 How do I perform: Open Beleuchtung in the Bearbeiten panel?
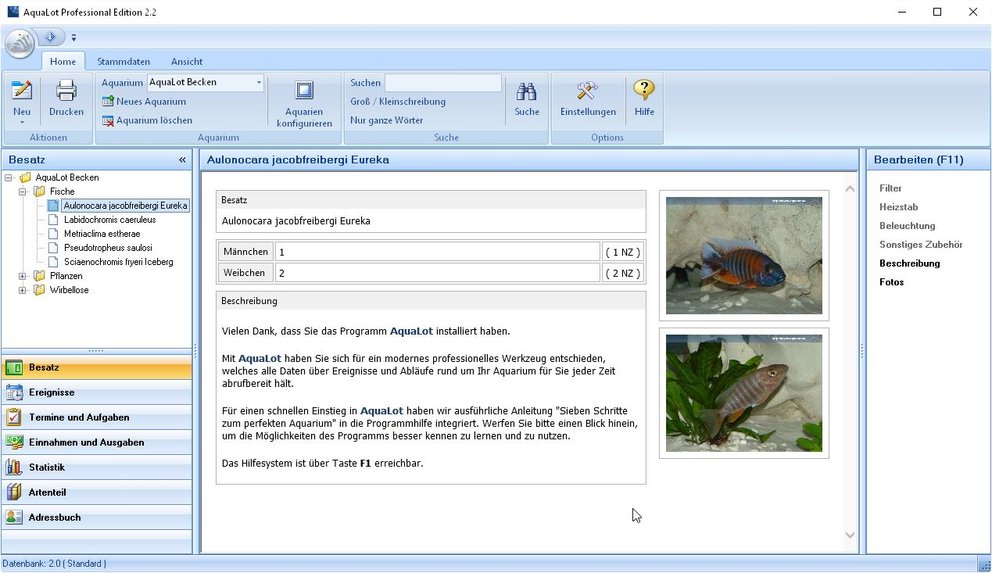tap(907, 225)
